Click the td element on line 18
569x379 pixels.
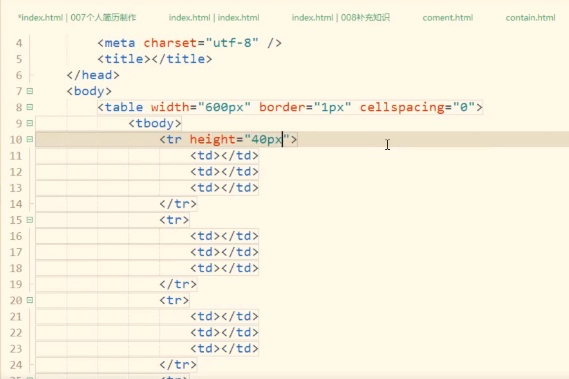224,268
